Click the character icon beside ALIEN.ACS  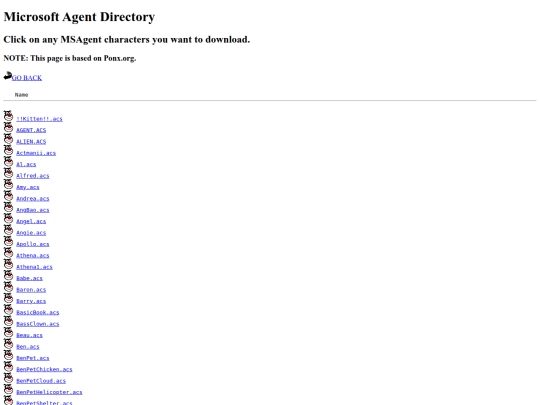click(x=8, y=139)
